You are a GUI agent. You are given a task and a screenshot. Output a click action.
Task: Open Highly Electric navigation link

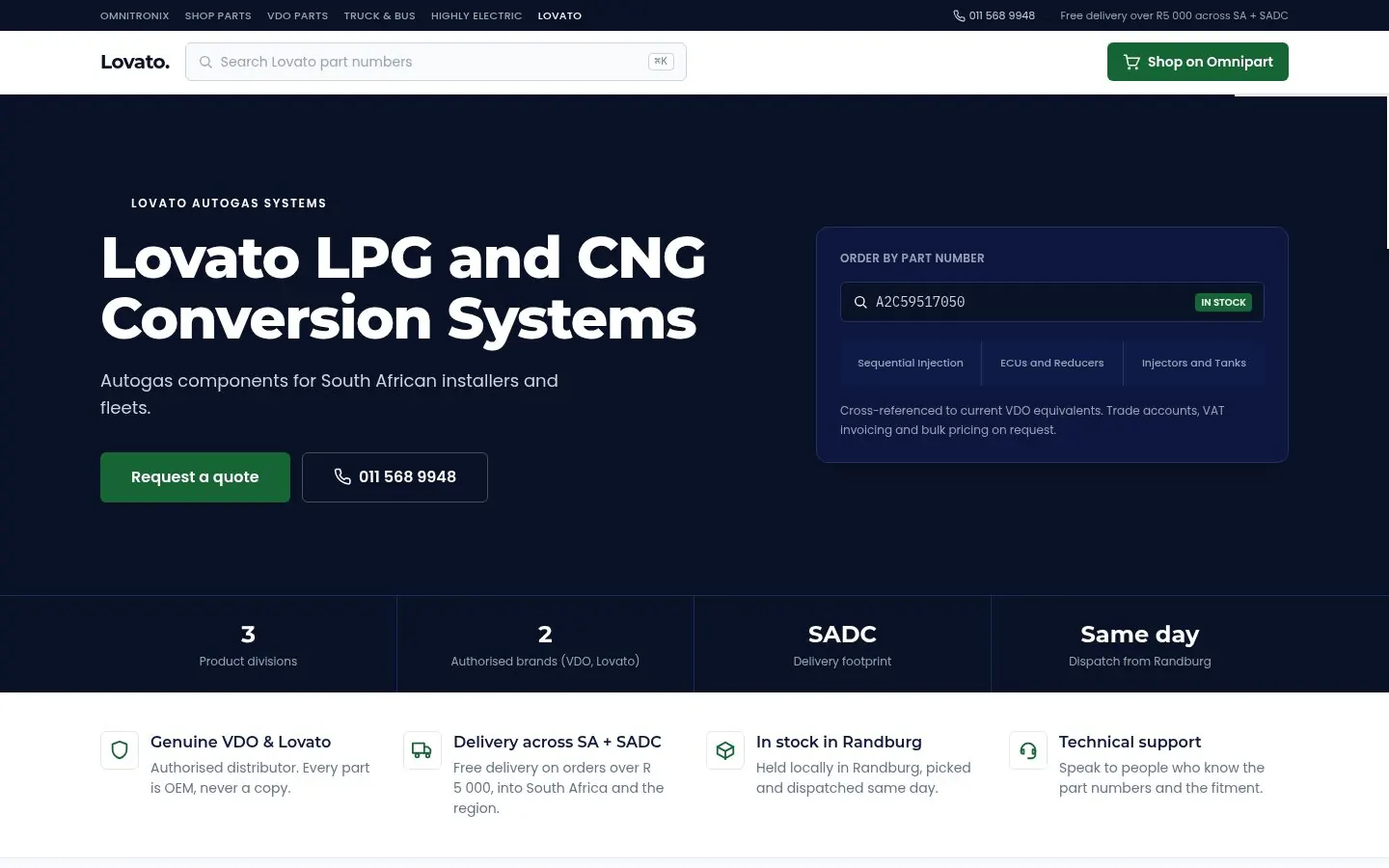click(x=477, y=15)
